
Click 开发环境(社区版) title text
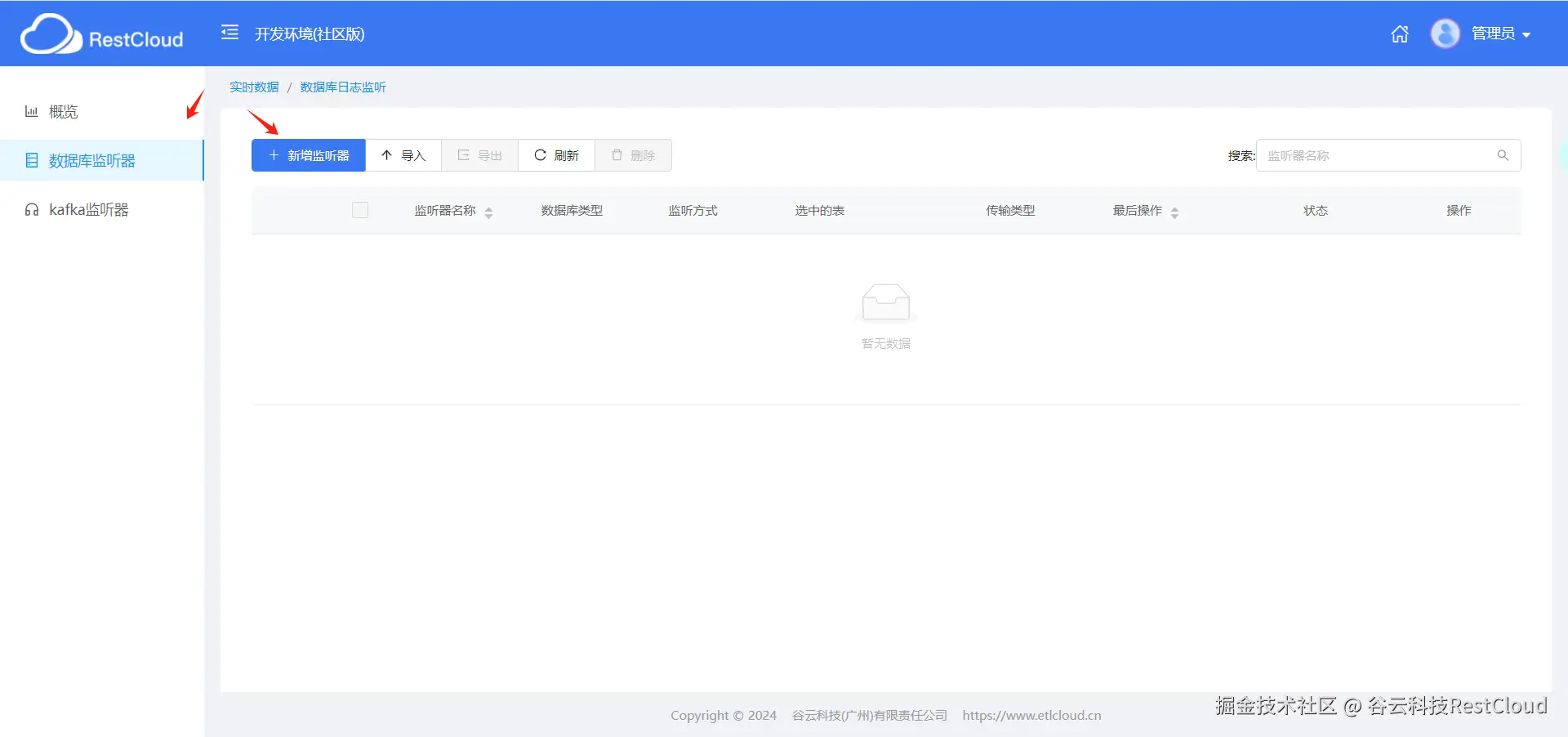pos(310,33)
